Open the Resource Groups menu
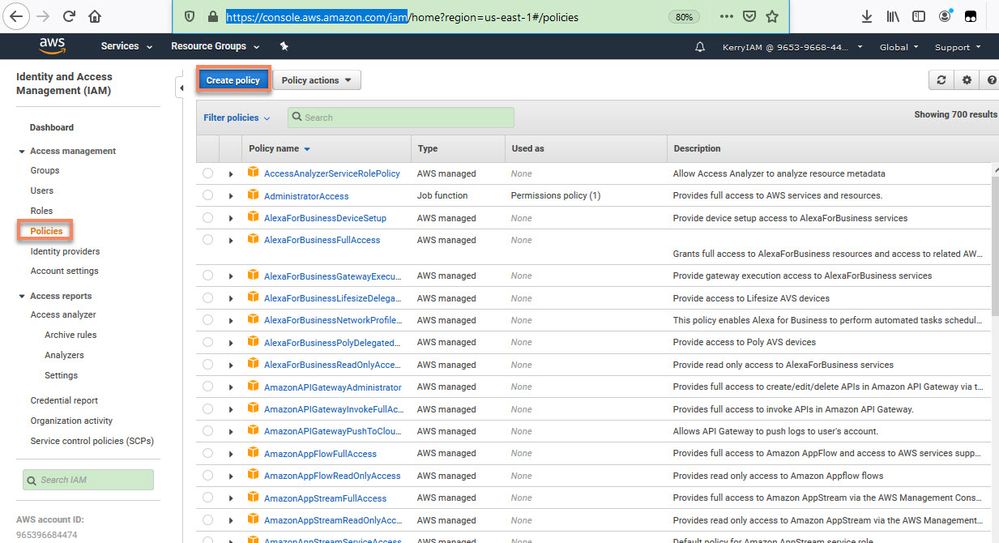 (x=215, y=47)
